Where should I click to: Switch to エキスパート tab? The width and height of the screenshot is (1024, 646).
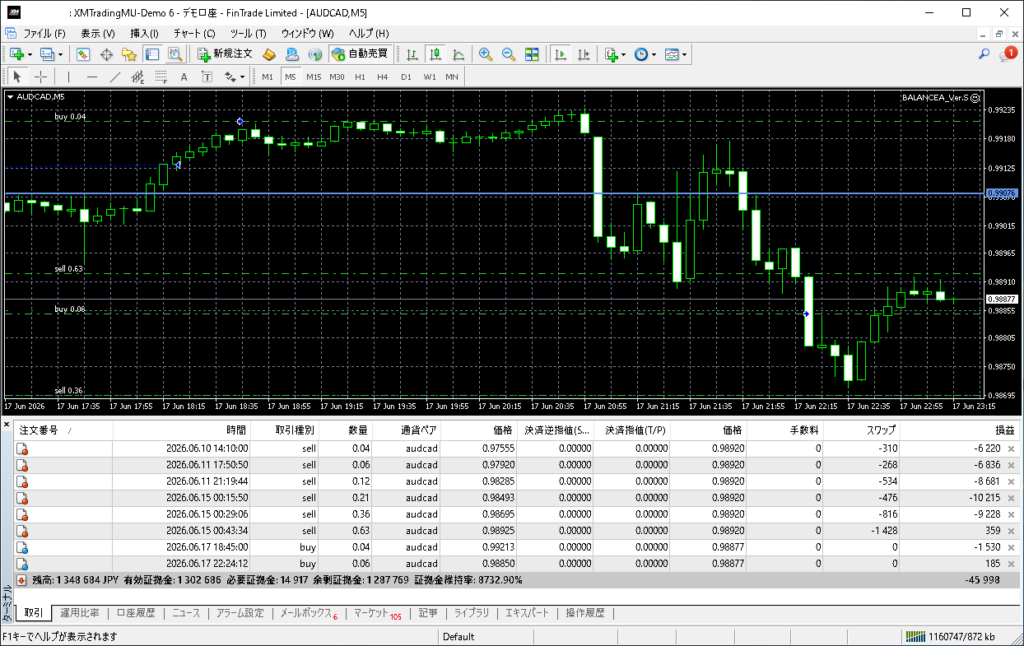(527, 613)
